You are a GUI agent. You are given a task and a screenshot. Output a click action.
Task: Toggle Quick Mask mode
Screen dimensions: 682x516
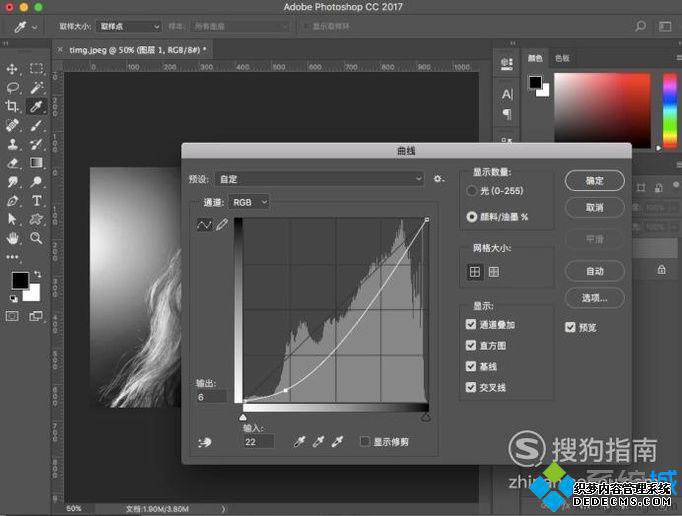click(x=12, y=316)
